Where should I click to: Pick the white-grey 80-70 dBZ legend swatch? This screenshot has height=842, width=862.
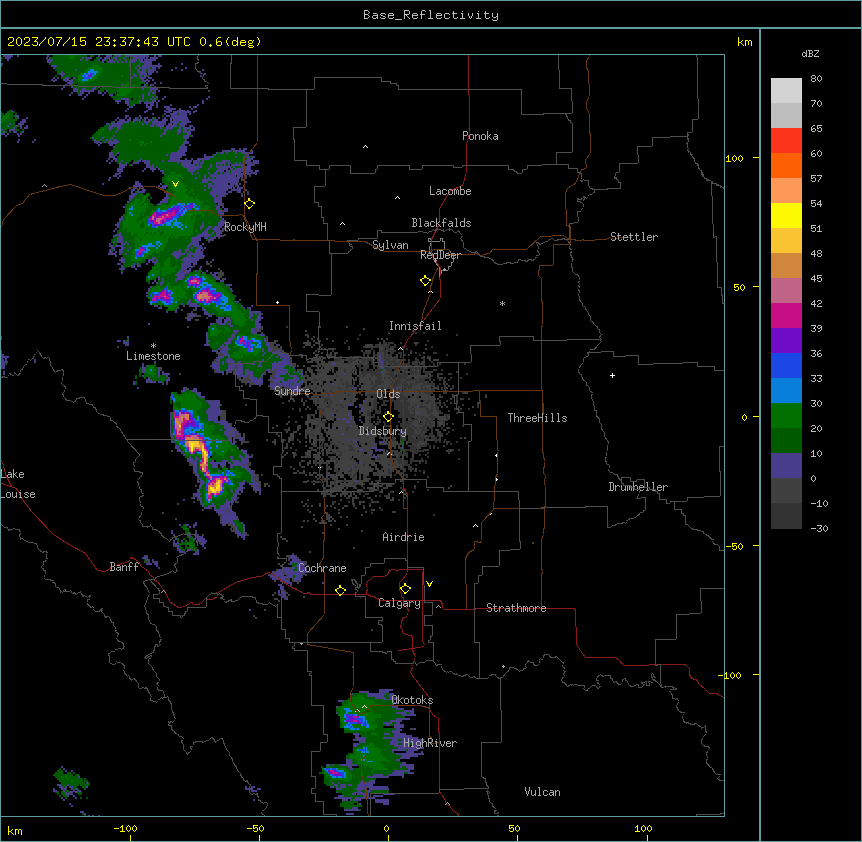click(x=786, y=91)
